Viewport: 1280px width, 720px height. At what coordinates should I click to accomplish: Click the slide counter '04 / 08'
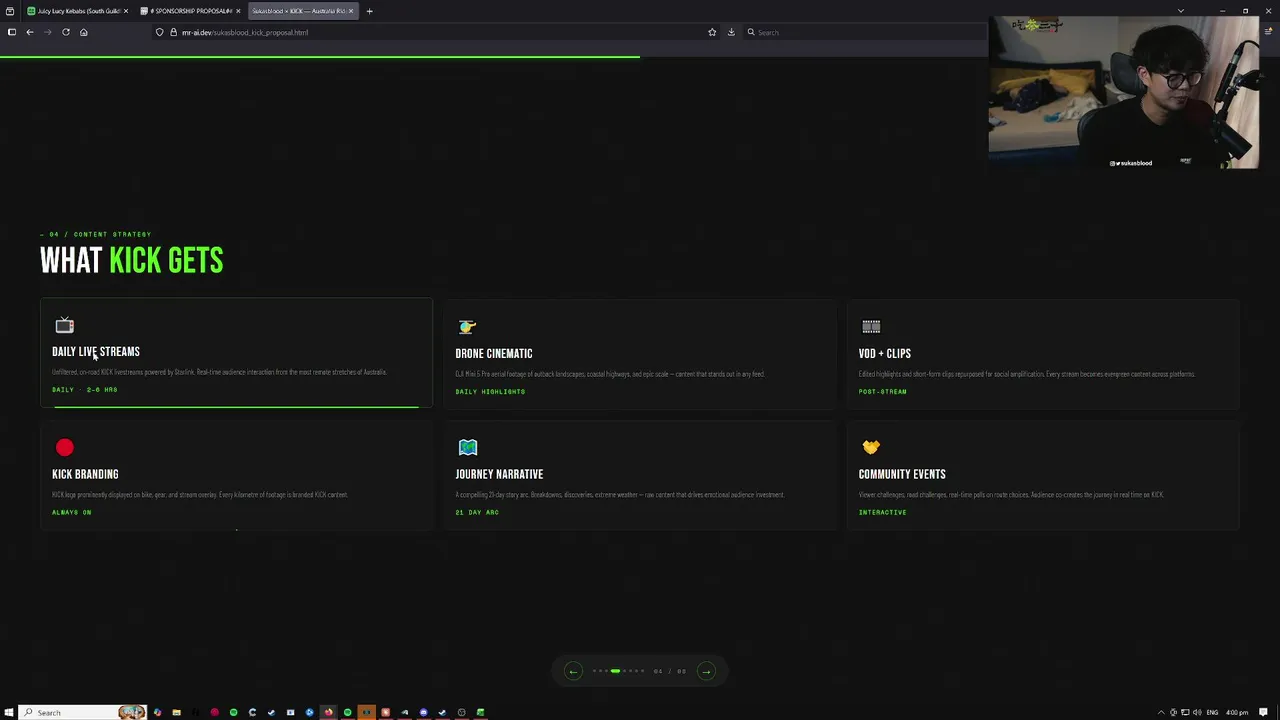coord(670,671)
